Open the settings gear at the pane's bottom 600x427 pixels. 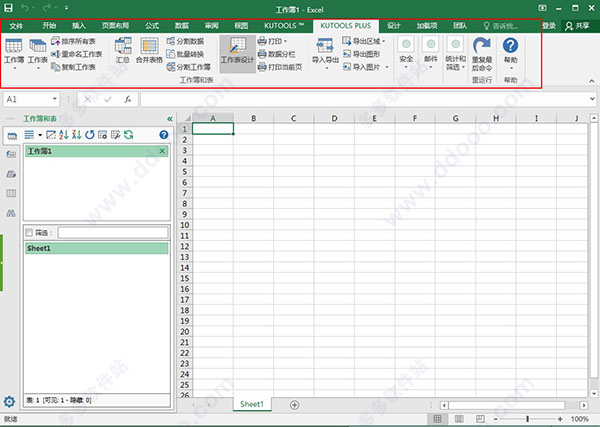click(9, 402)
